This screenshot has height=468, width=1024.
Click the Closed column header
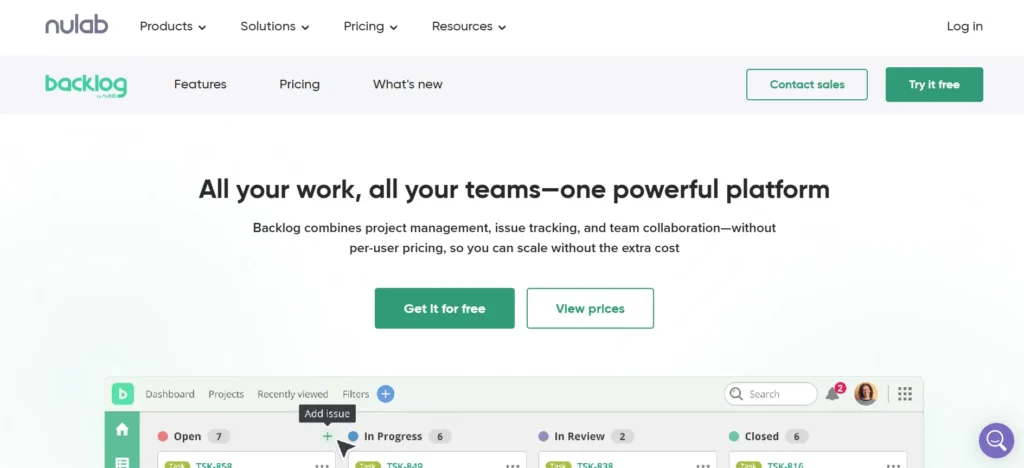761,436
